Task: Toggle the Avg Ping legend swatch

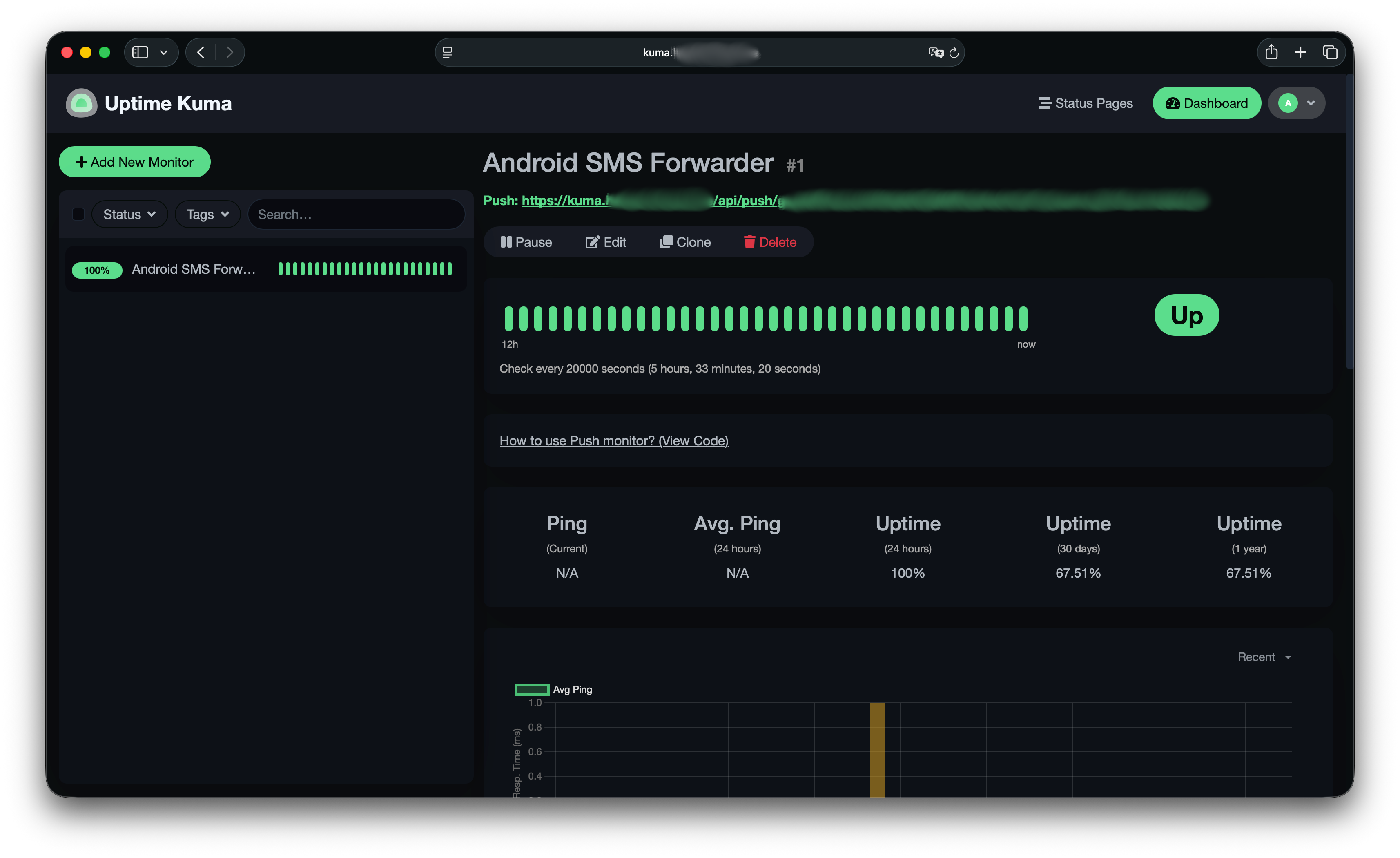Action: 532,690
